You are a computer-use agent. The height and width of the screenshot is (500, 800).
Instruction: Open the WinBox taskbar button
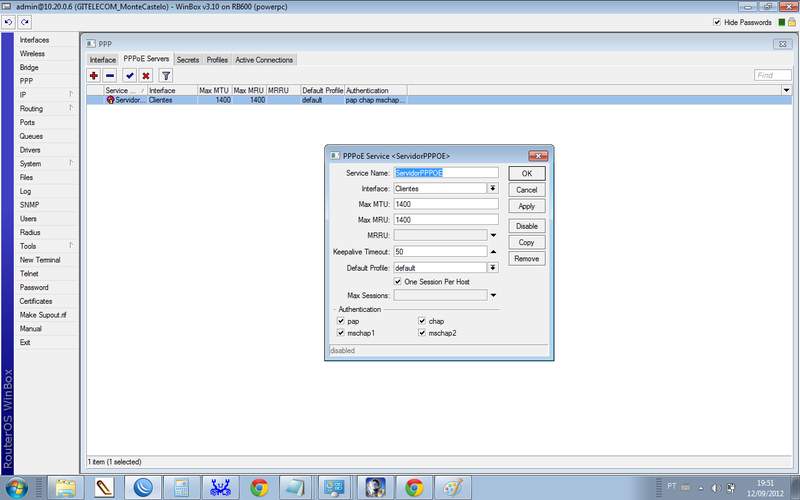point(143,488)
